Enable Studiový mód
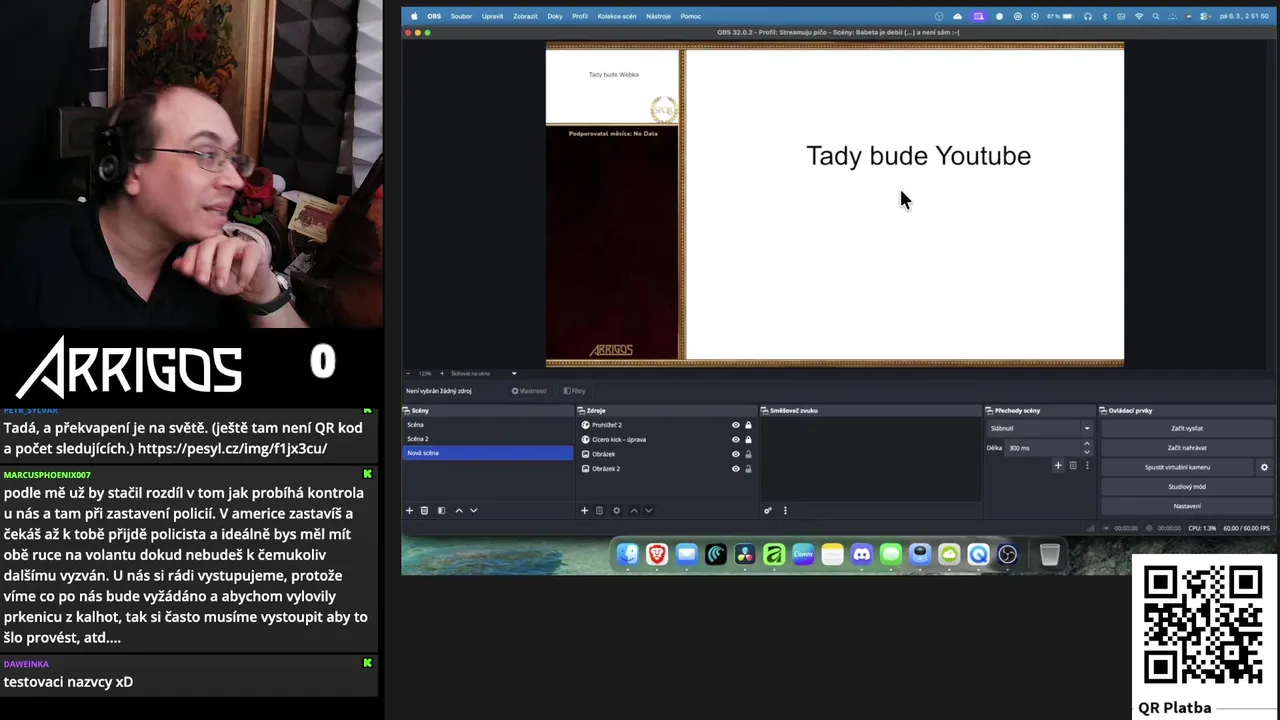1280x720 pixels. (1187, 486)
